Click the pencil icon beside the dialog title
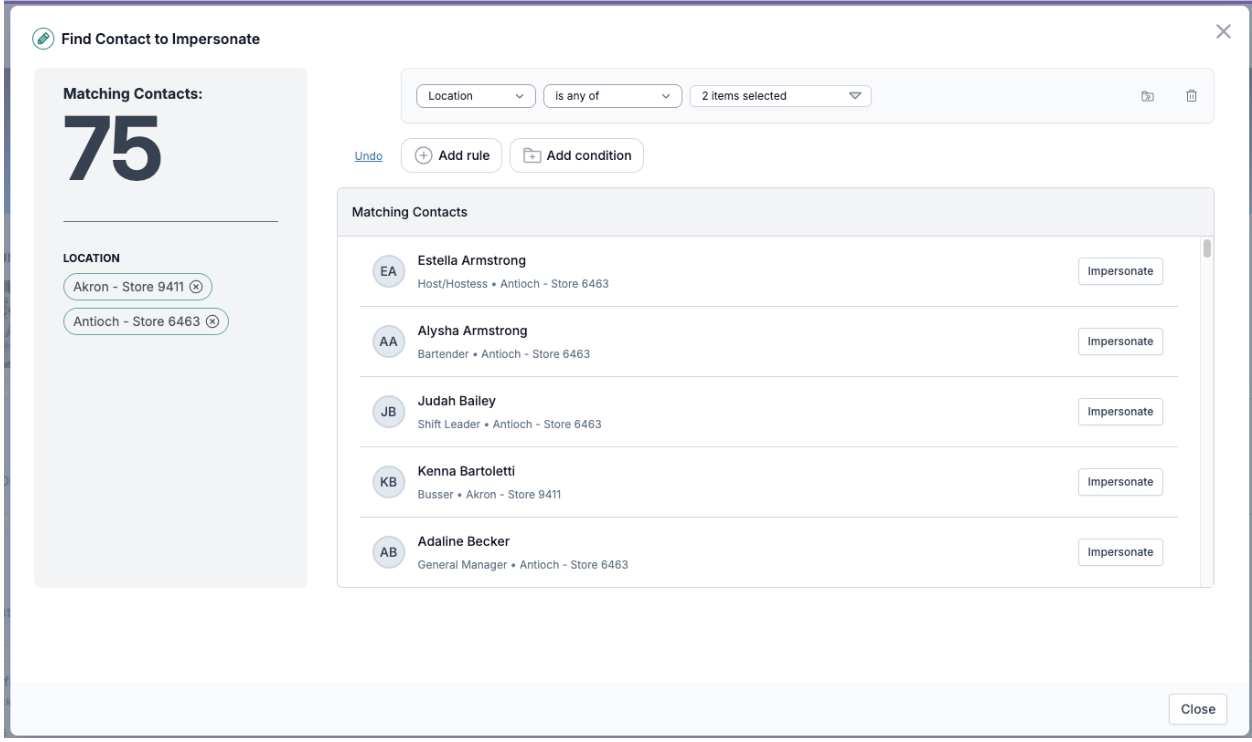 (43, 39)
